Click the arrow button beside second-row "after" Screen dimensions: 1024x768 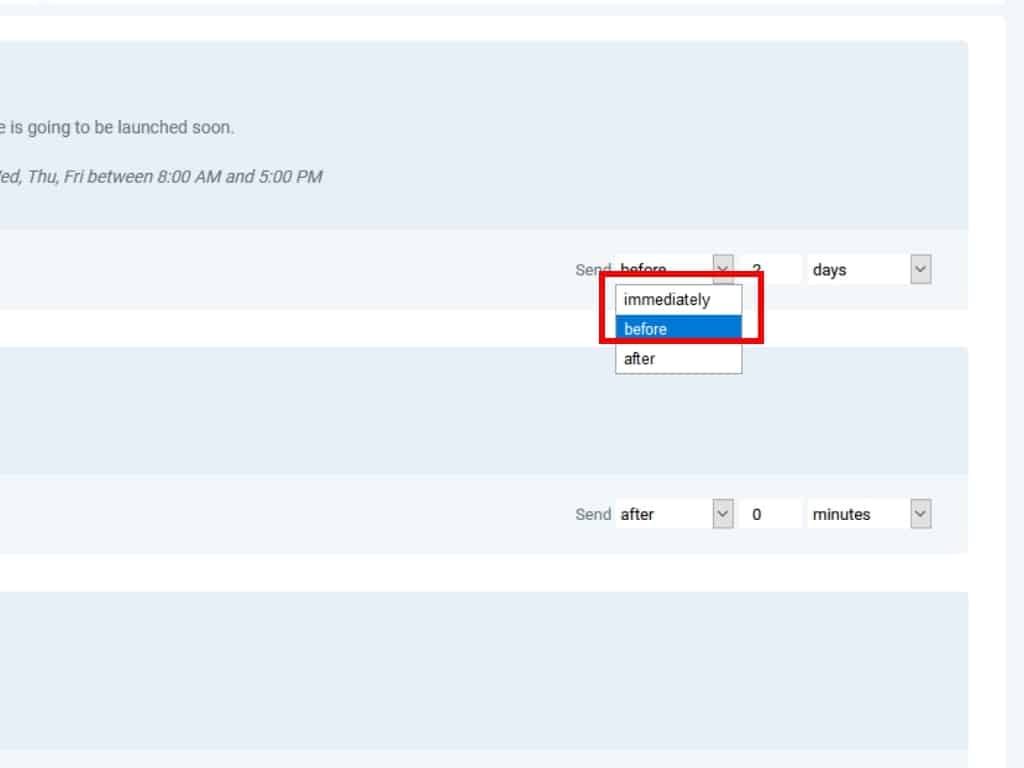[723, 514]
